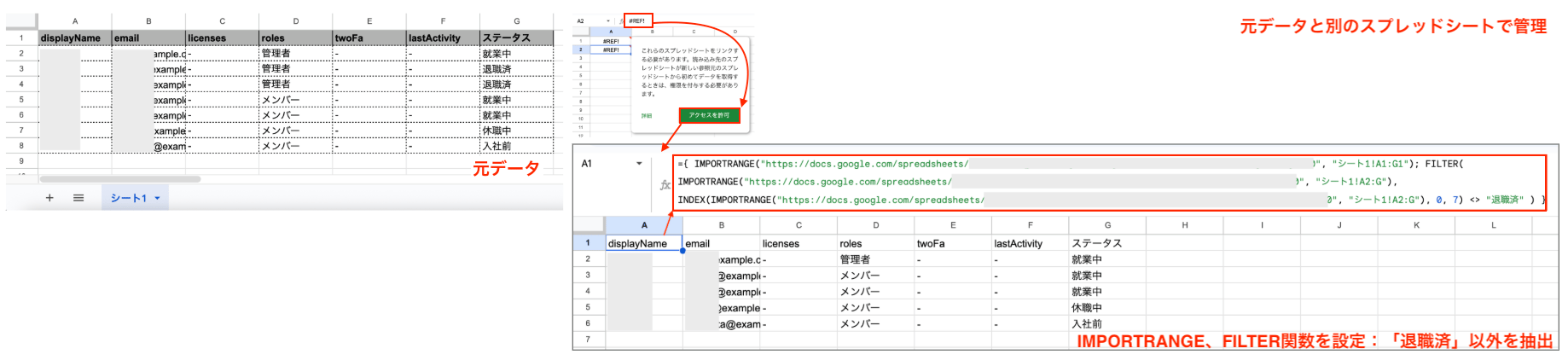The height and width of the screenshot is (360, 1568).
Task: Select twoFa header cell in source sheet
Action: coord(369,38)
